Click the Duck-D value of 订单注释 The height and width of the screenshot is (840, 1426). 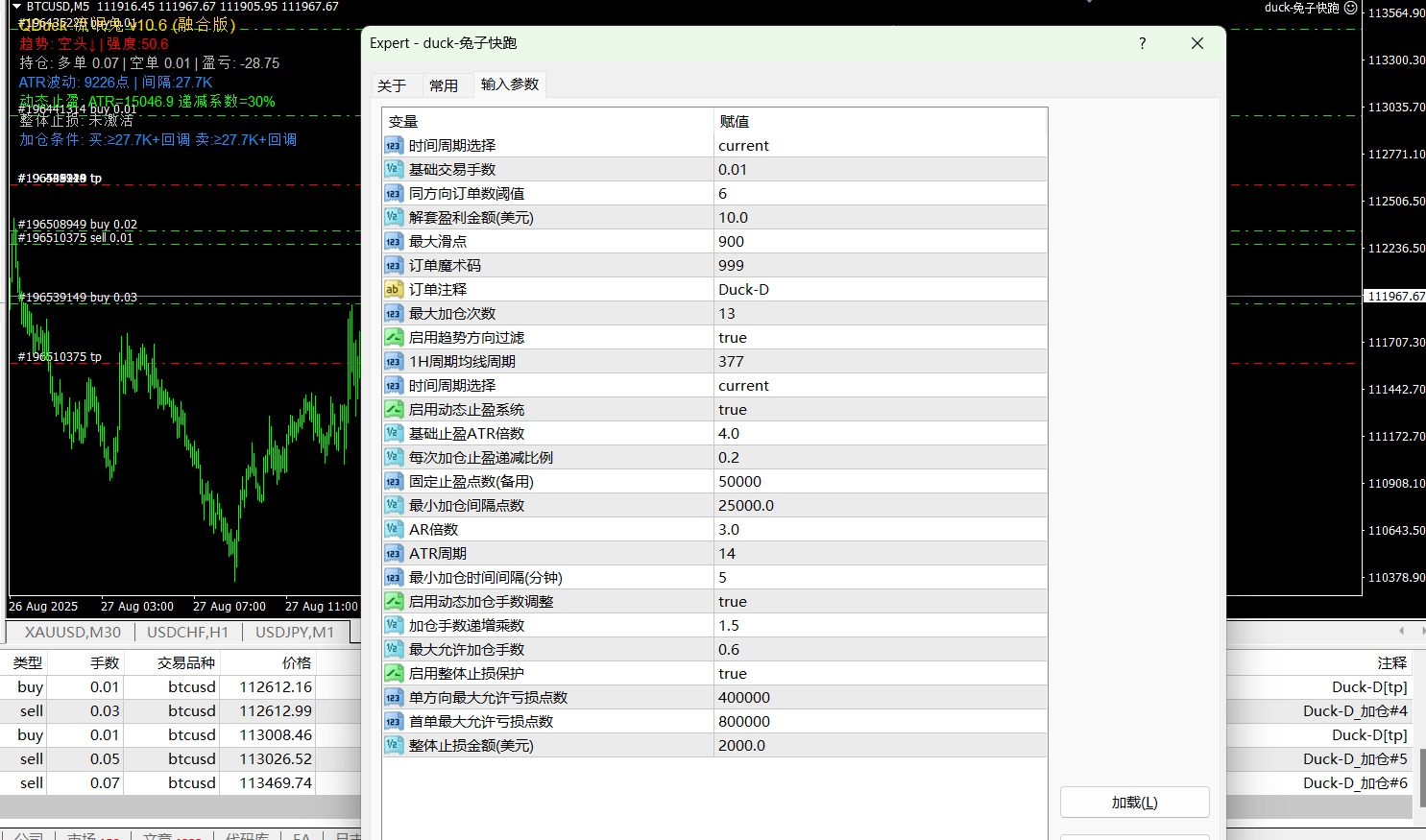click(881, 289)
